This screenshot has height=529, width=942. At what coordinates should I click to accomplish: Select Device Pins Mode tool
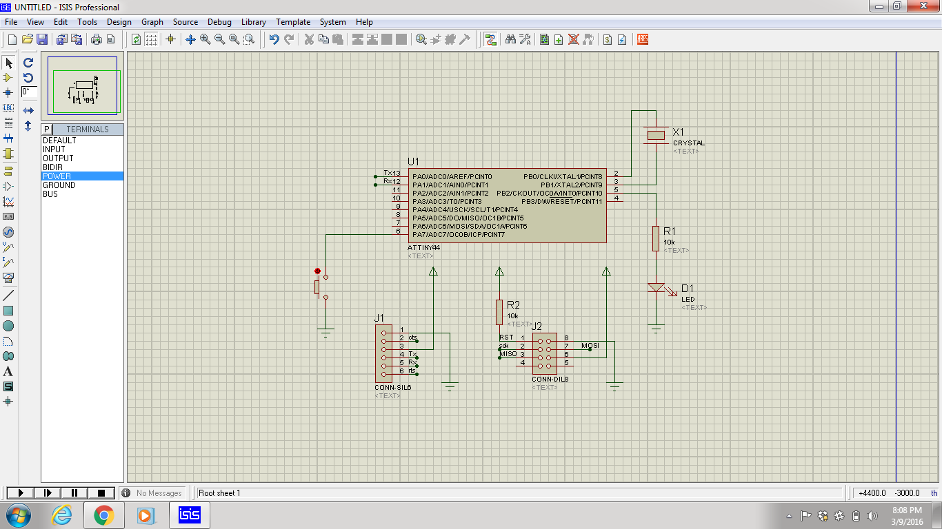[x=8, y=187]
